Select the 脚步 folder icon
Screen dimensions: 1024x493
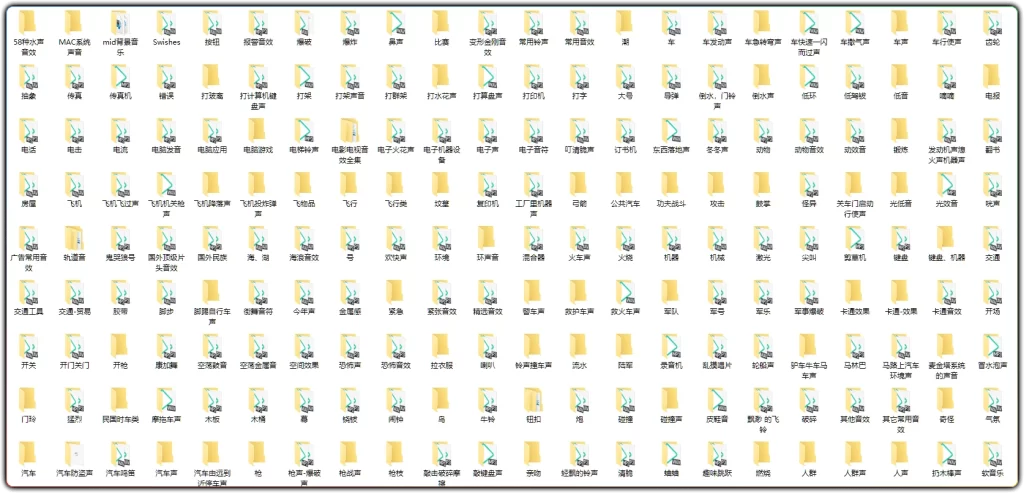pyautogui.click(x=166, y=293)
